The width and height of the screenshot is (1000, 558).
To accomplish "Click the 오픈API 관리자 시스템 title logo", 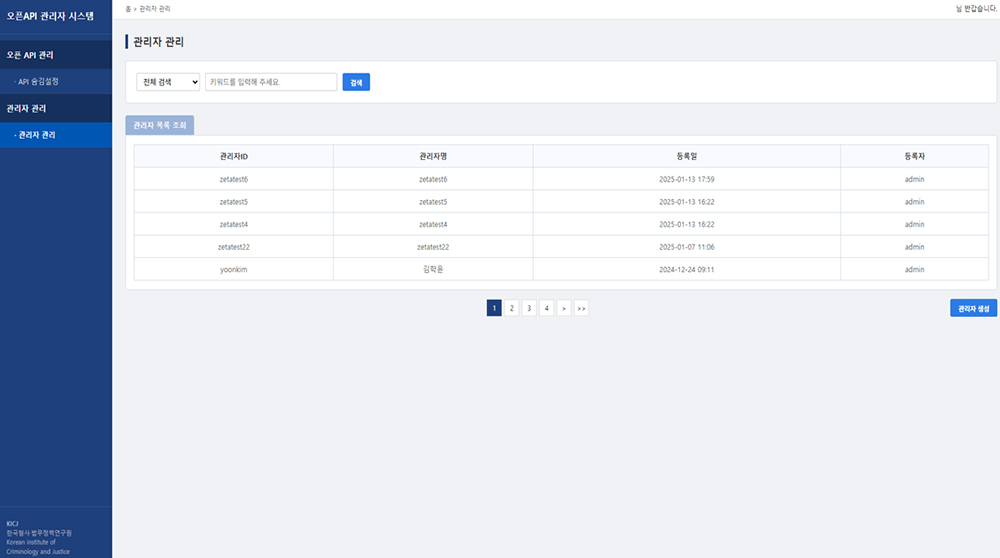I will [x=50, y=17].
